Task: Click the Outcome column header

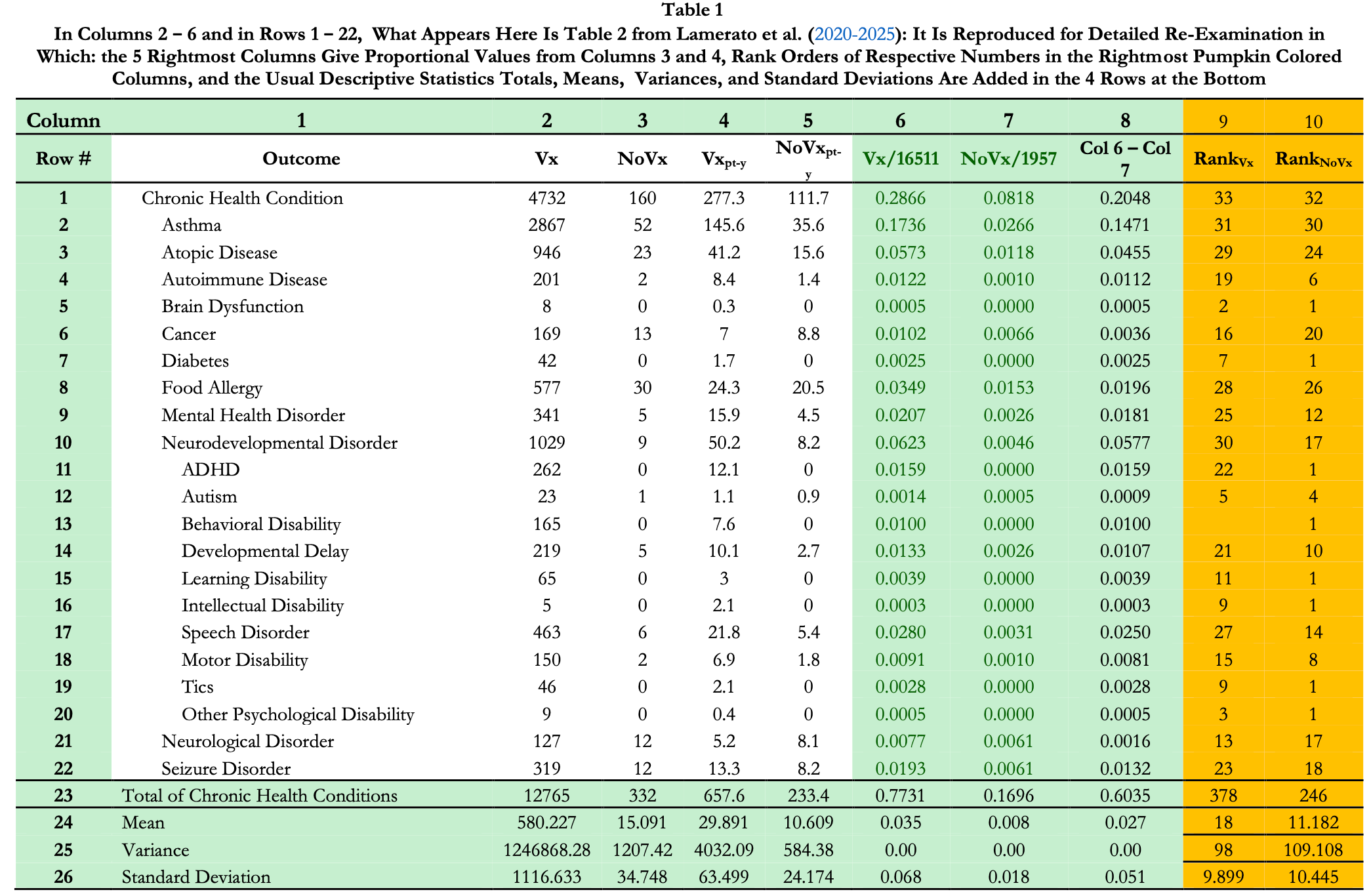Action: 301,159
